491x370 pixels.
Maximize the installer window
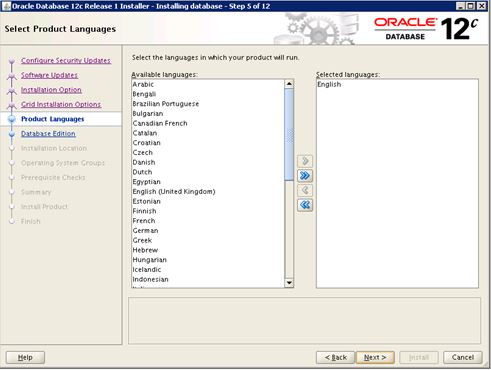(x=471, y=6)
